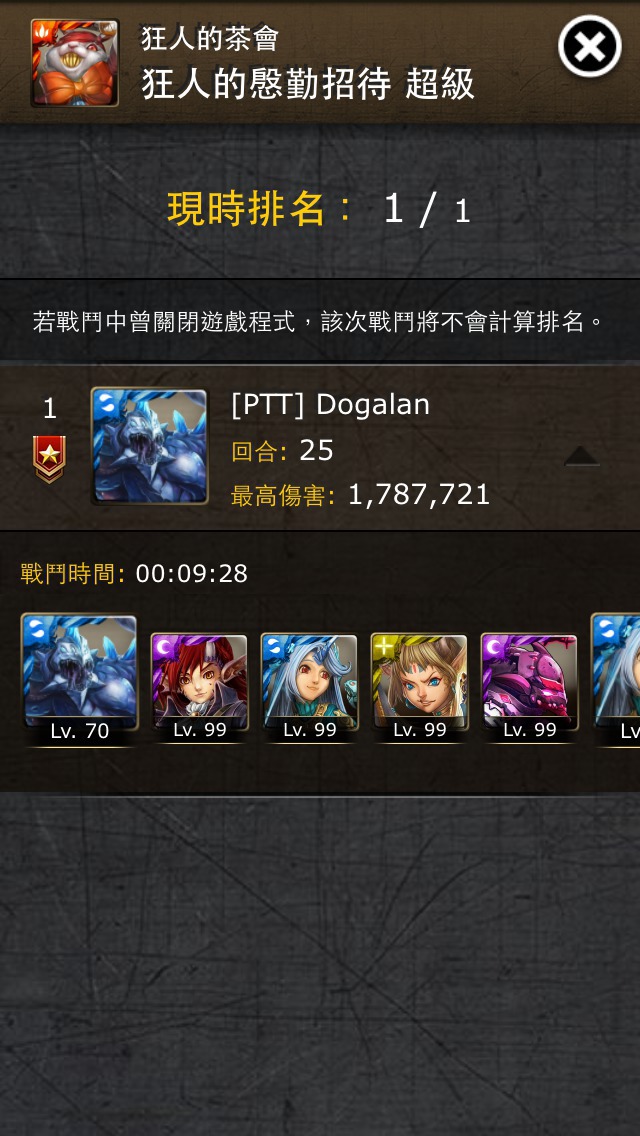Screen dimensions: 640x1136
Task: Select the Lv. 70 blue ice monster ally
Action: pyautogui.click(x=80, y=679)
